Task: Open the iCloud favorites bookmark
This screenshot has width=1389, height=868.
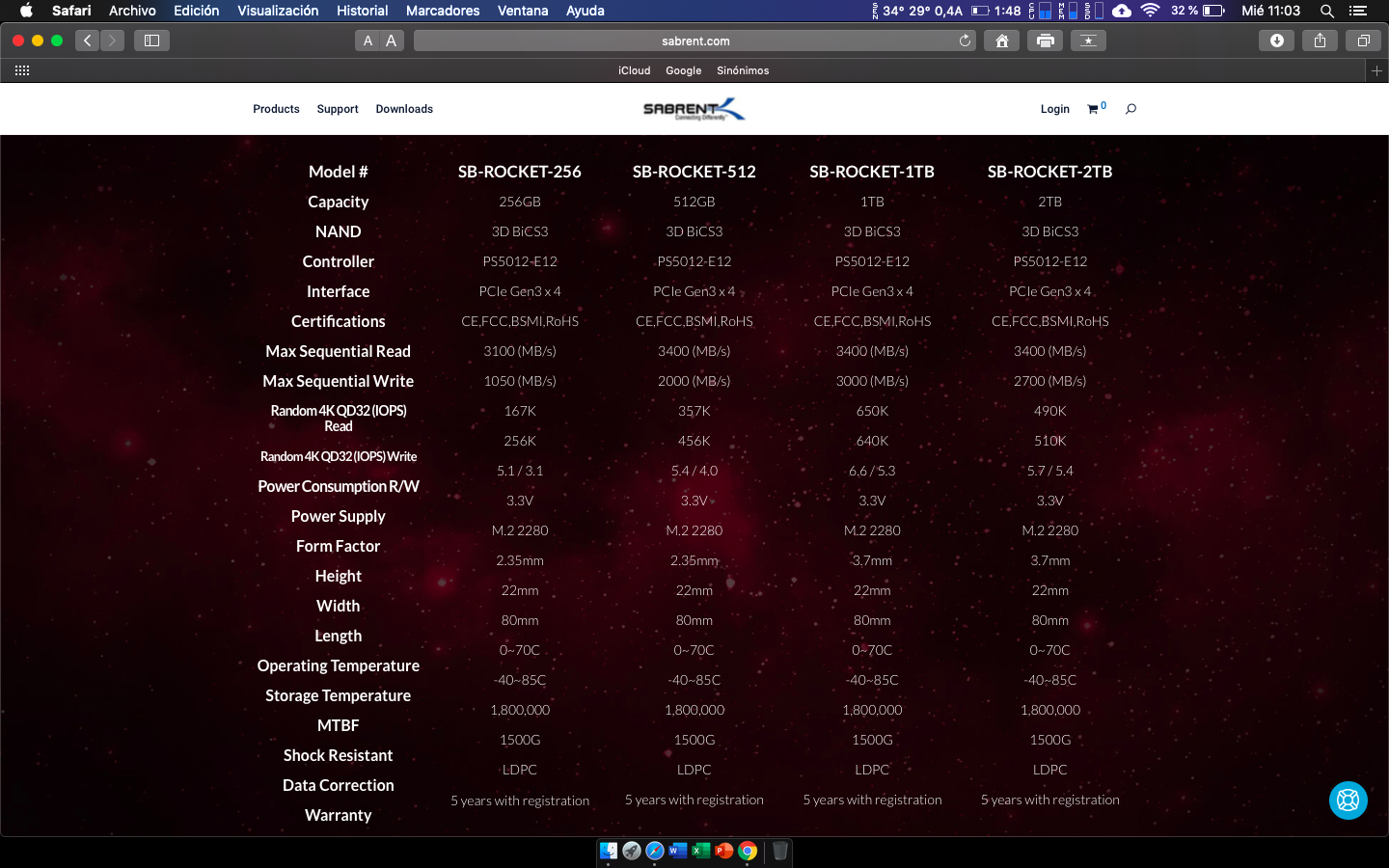Action: coord(634,70)
